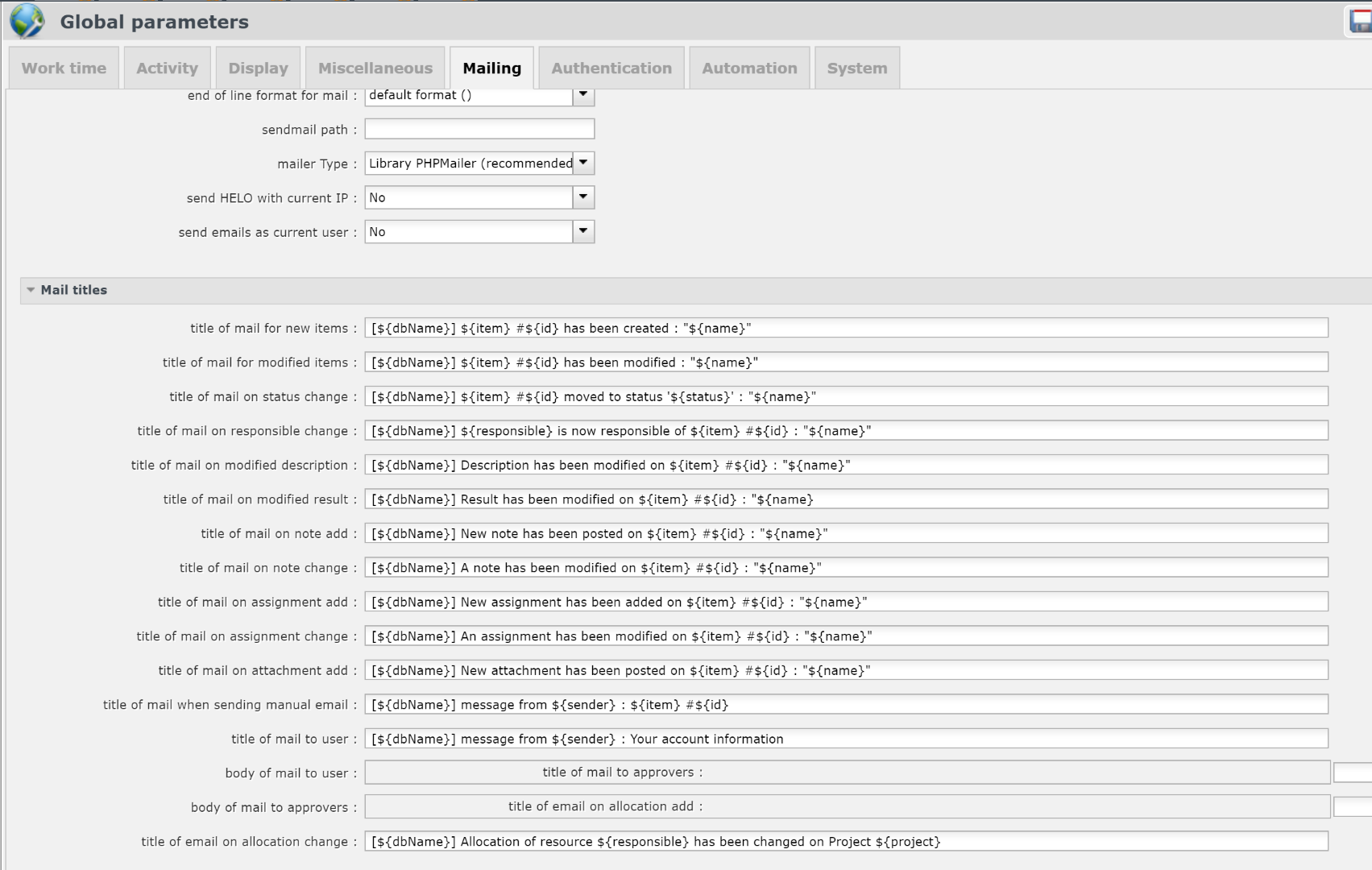The width and height of the screenshot is (1372, 870).
Task: Click the sendmail path input field
Action: pyautogui.click(x=479, y=129)
